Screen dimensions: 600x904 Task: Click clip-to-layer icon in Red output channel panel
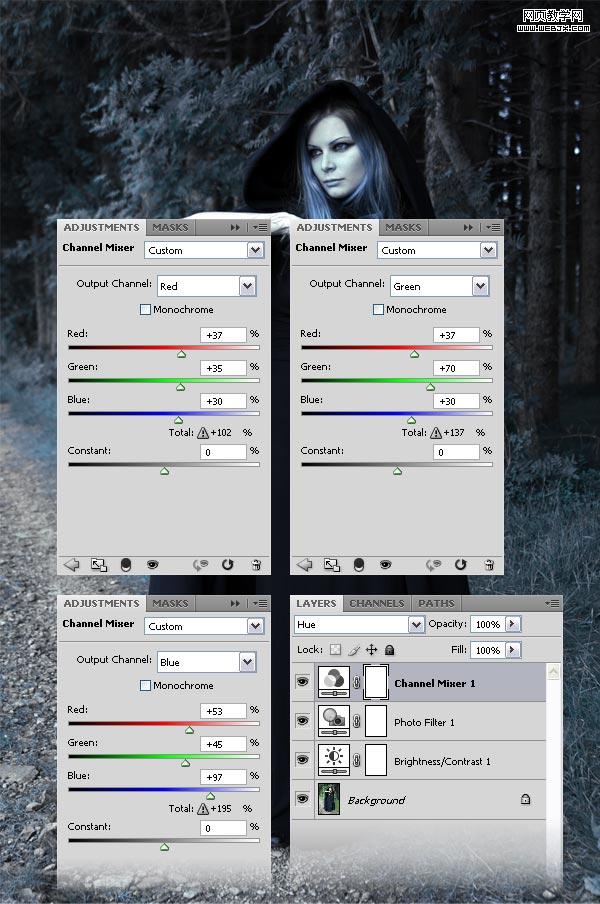125,565
